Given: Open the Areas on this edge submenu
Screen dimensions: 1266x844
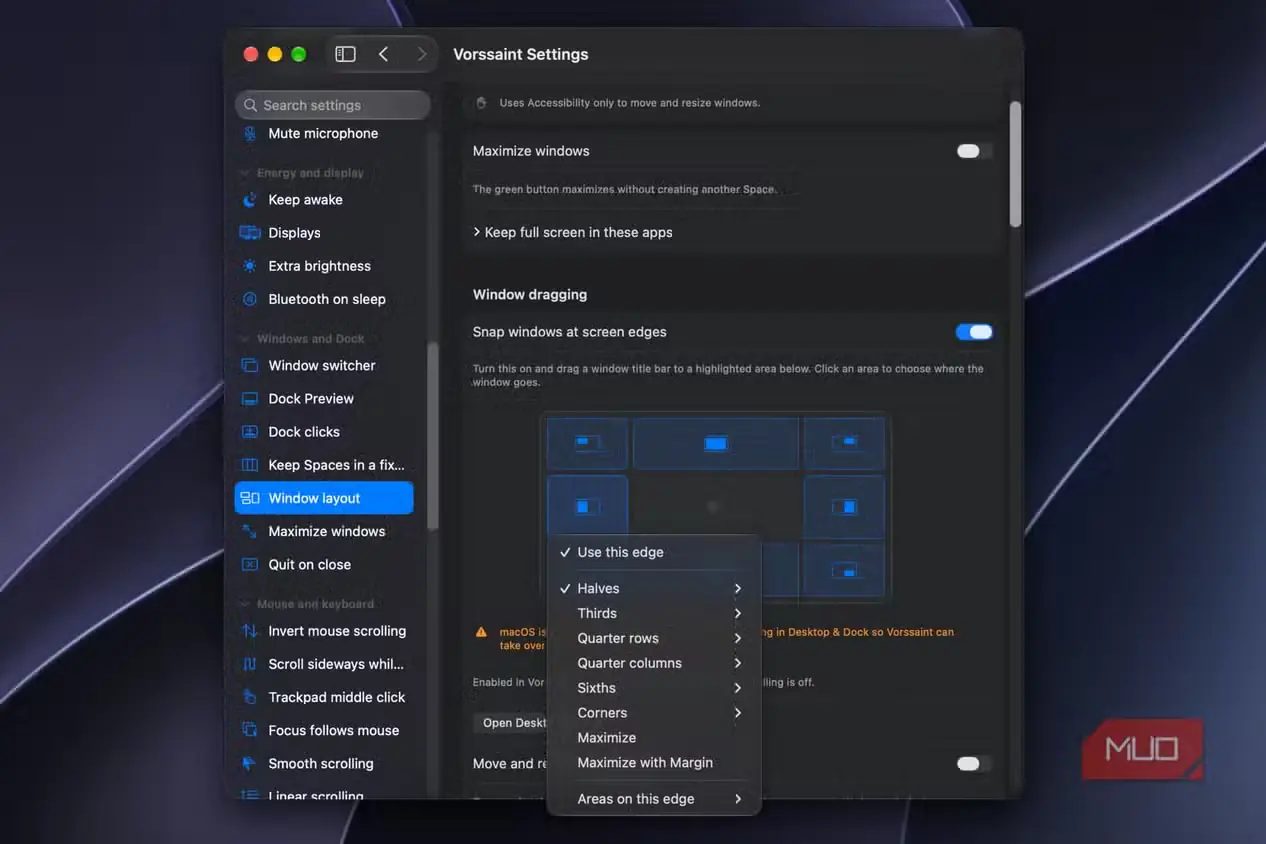Looking at the screenshot, I should [738, 799].
